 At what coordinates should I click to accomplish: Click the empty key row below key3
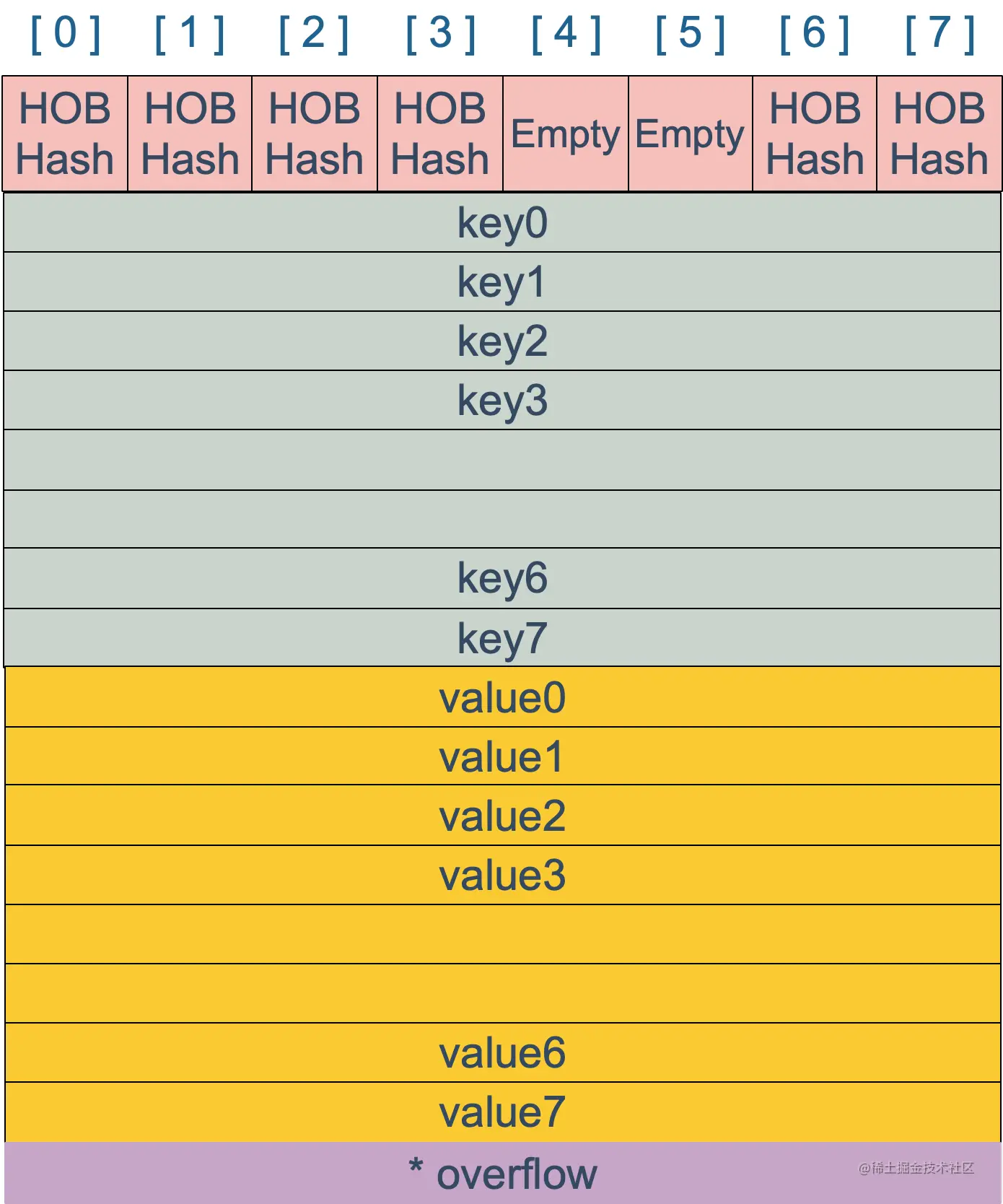[502, 460]
